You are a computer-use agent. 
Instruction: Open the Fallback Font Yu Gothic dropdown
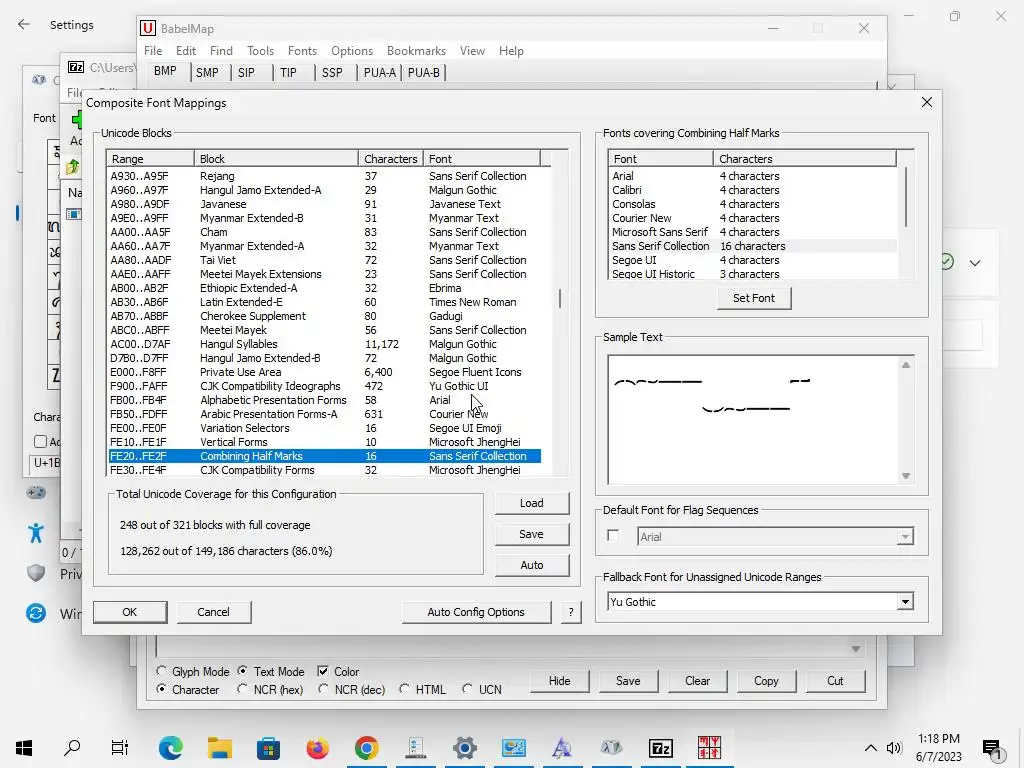tap(905, 601)
